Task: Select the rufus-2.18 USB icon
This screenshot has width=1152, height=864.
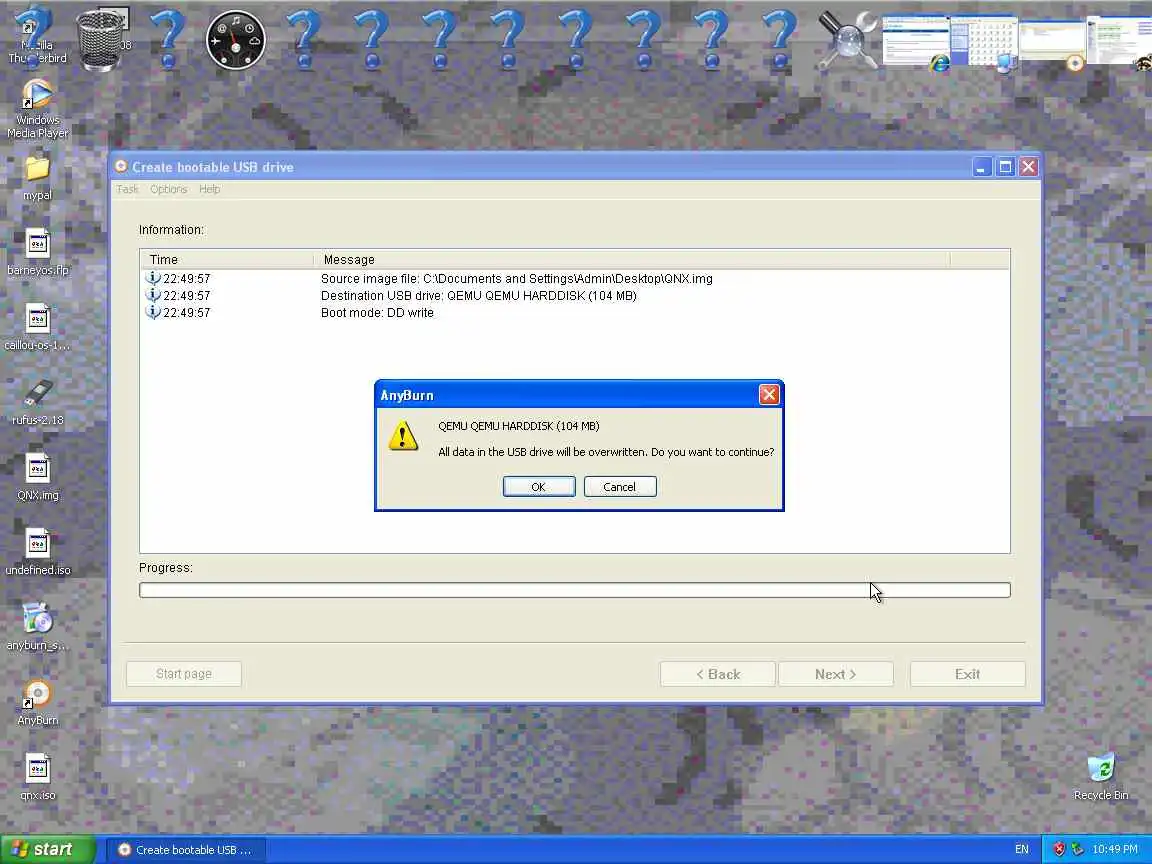Action: (37, 403)
